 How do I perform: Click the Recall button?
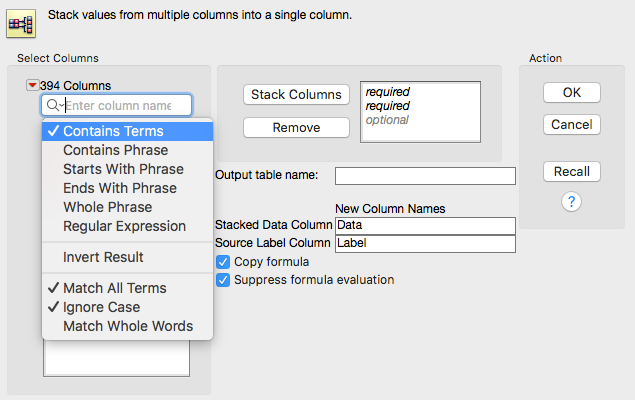[571, 172]
